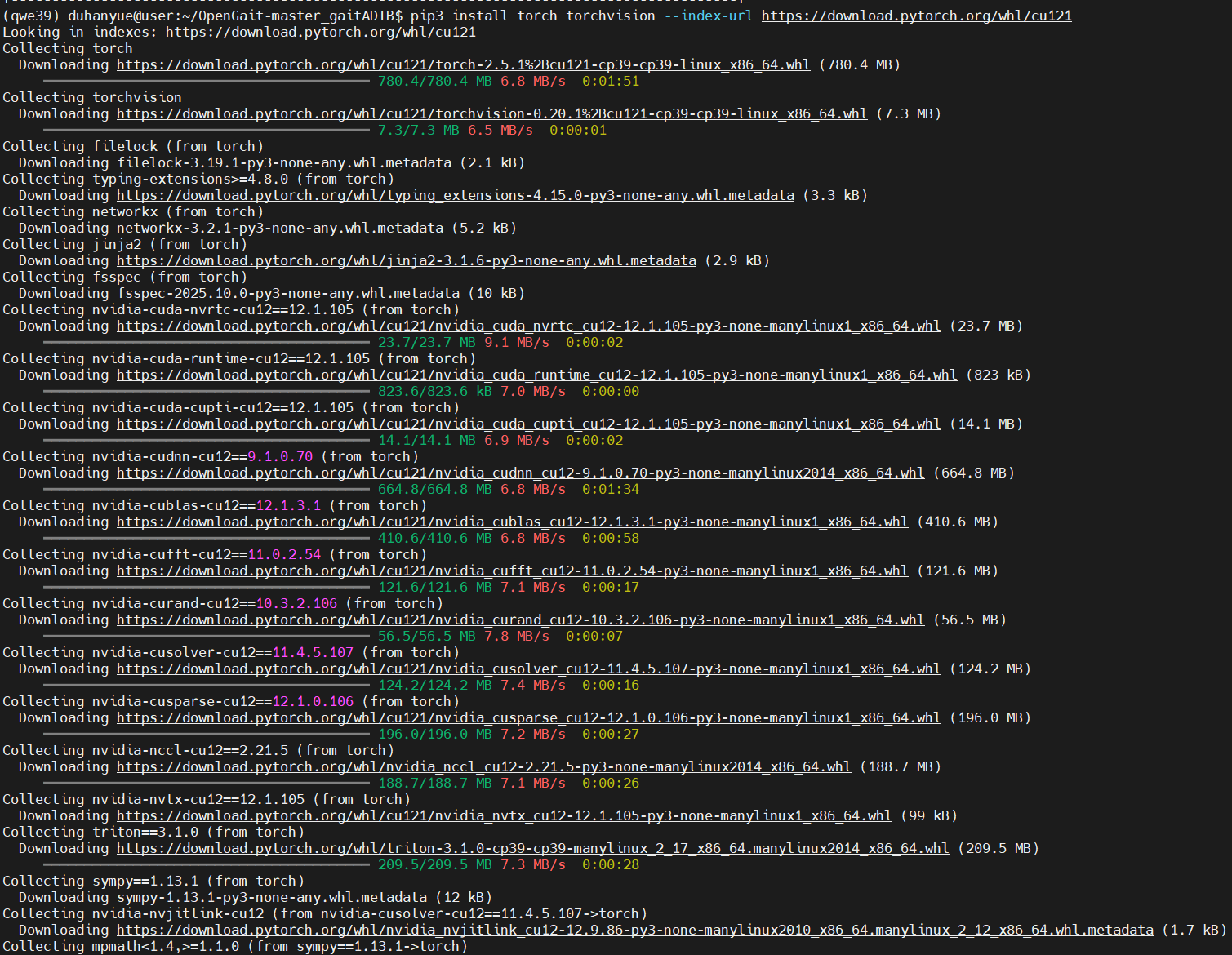Click 'Collecting mpmath<1.4,>=1.1.0' line
1232x955 pixels.
(234, 946)
